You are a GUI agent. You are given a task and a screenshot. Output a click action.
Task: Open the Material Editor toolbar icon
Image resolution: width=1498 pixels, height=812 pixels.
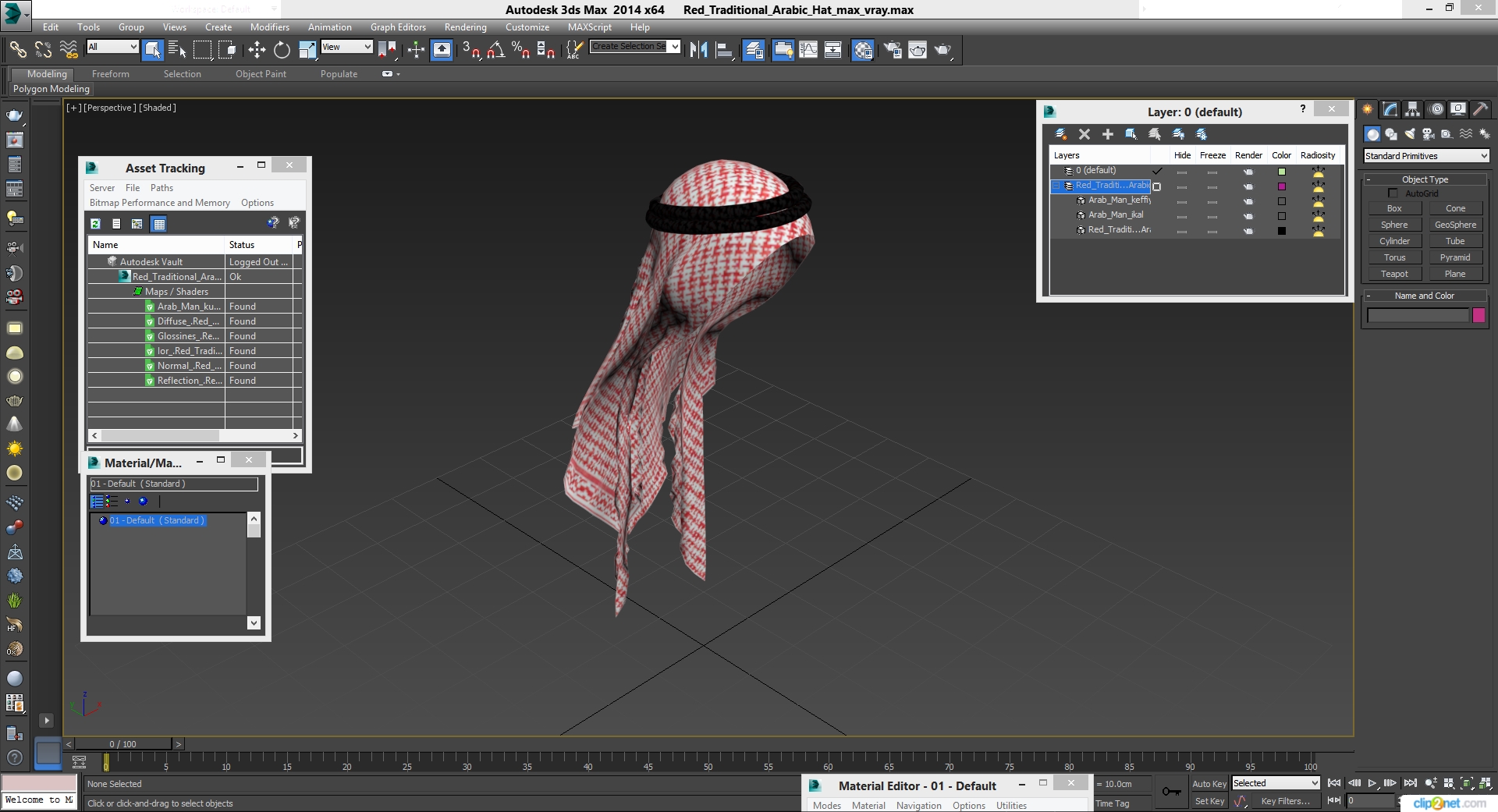pos(863,50)
